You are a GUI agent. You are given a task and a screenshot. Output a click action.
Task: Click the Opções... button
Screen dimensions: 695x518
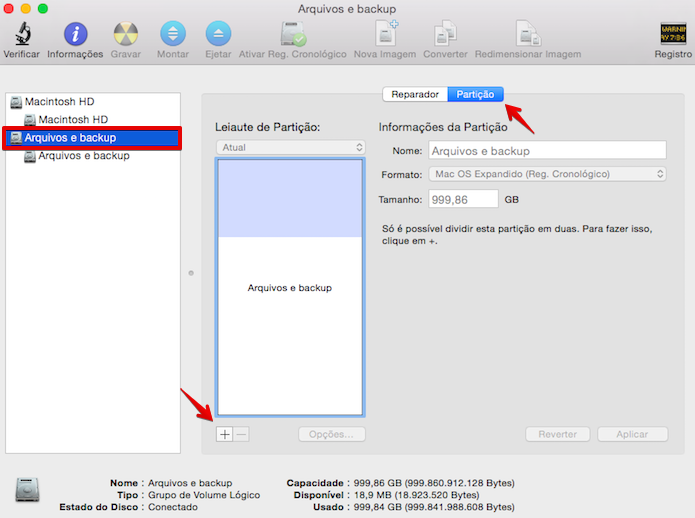pos(332,434)
